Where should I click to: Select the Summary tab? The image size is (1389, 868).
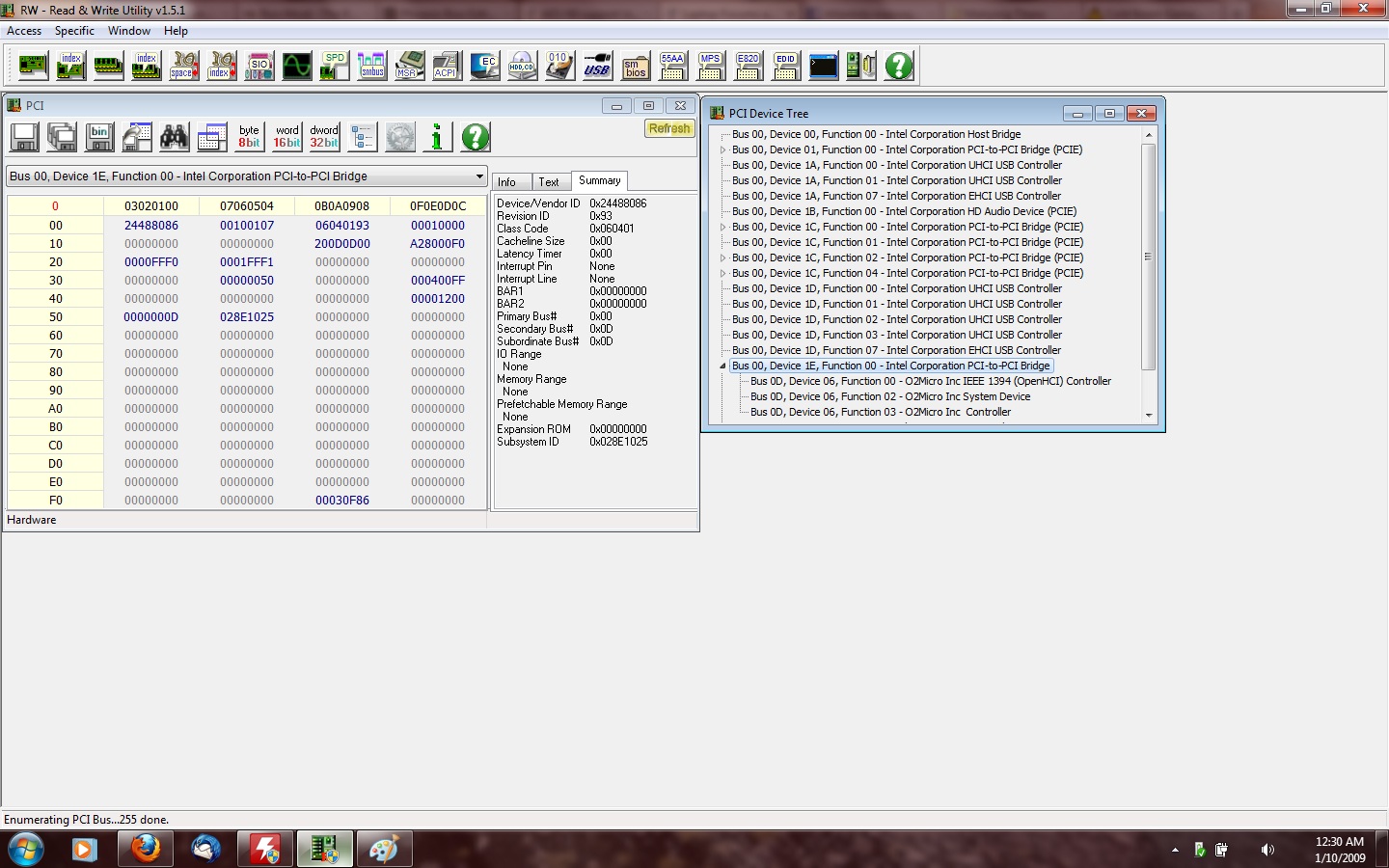tap(600, 181)
